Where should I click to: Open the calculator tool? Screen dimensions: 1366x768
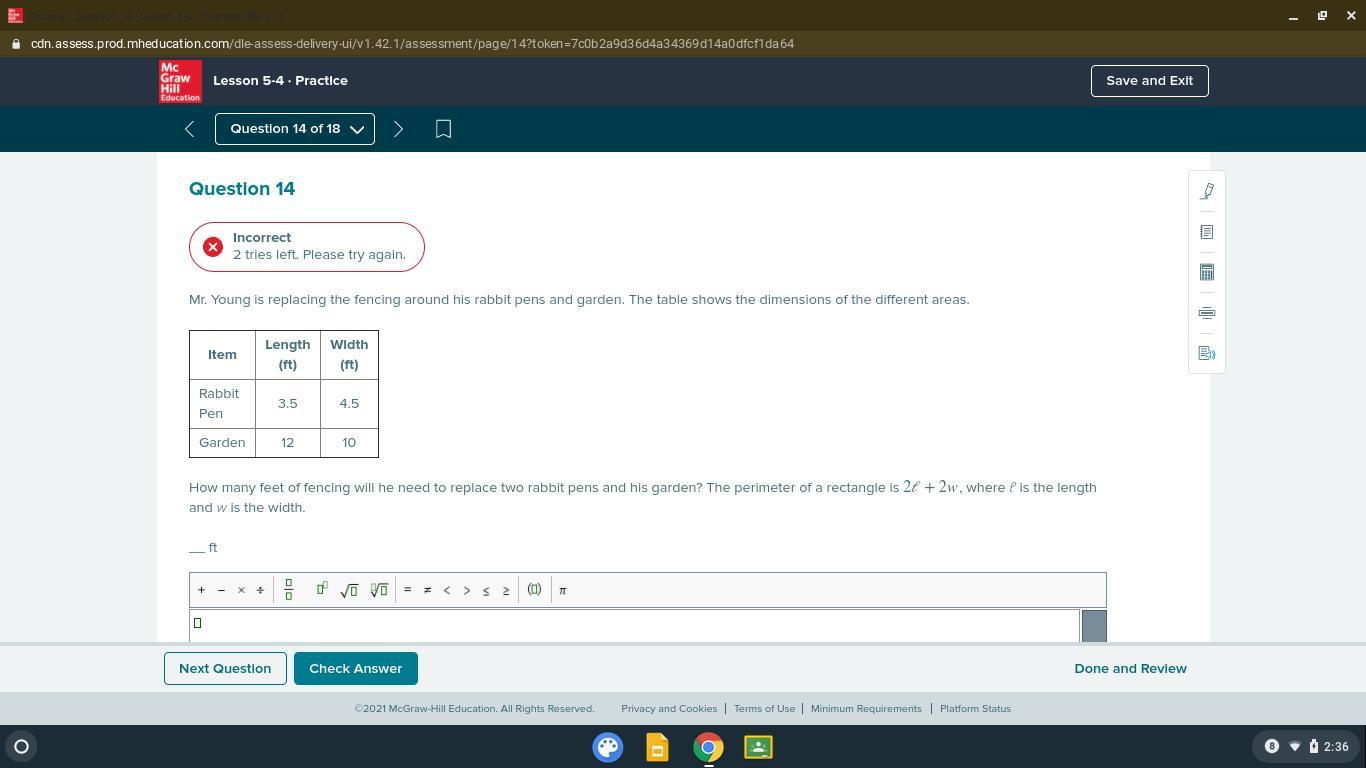1207,272
